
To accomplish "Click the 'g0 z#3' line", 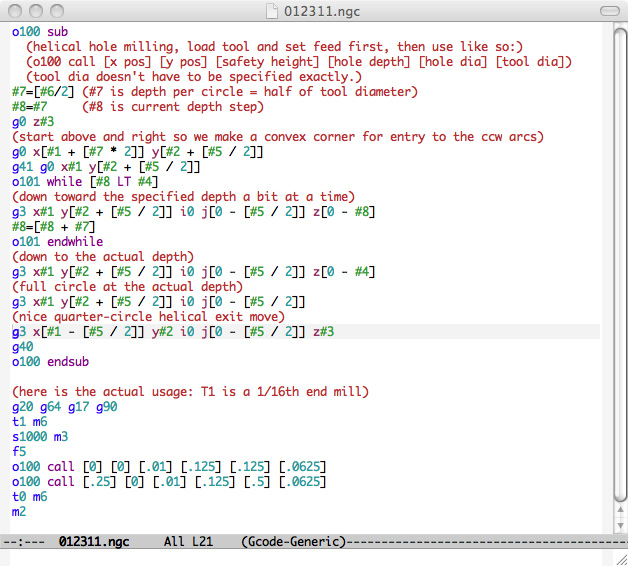I will [x=33, y=122].
